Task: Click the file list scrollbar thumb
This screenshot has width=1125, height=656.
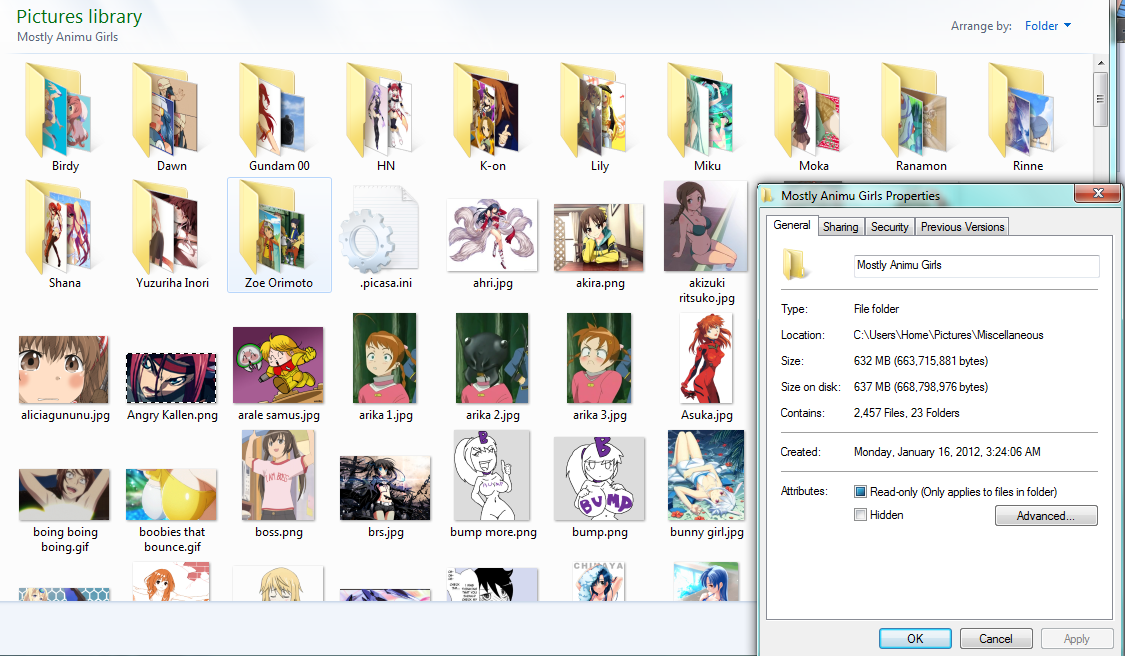Action: pos(1101,98)
